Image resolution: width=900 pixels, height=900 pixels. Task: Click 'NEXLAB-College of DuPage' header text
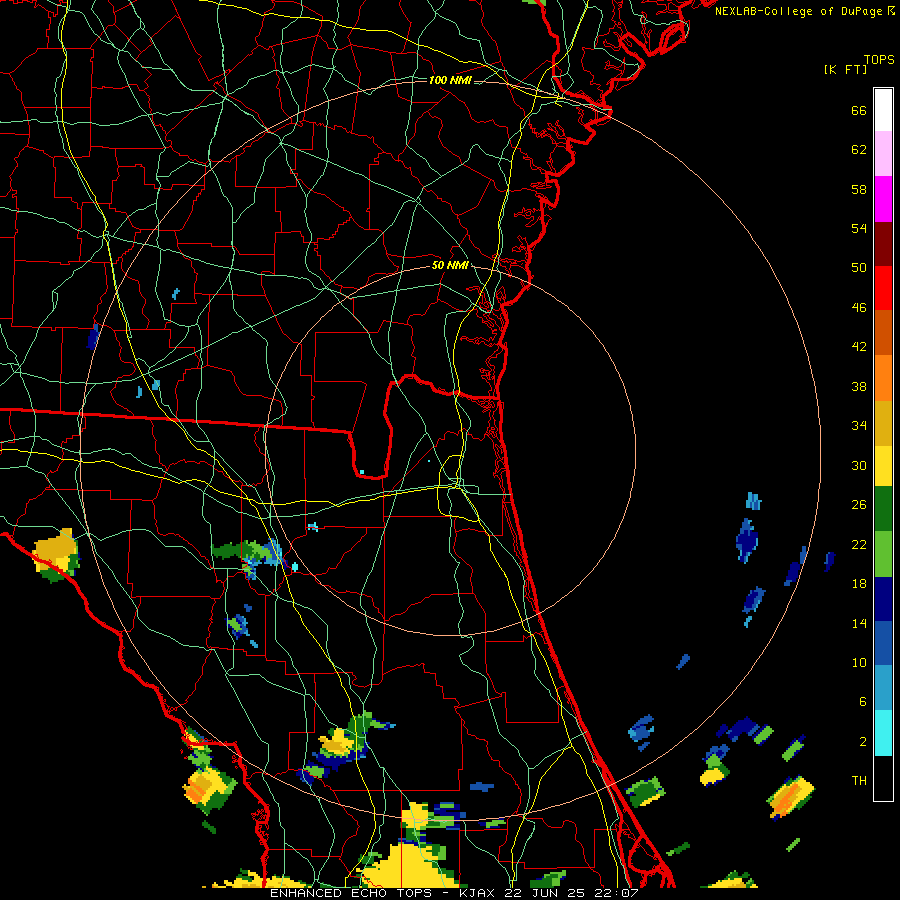(x=798, y=11)
